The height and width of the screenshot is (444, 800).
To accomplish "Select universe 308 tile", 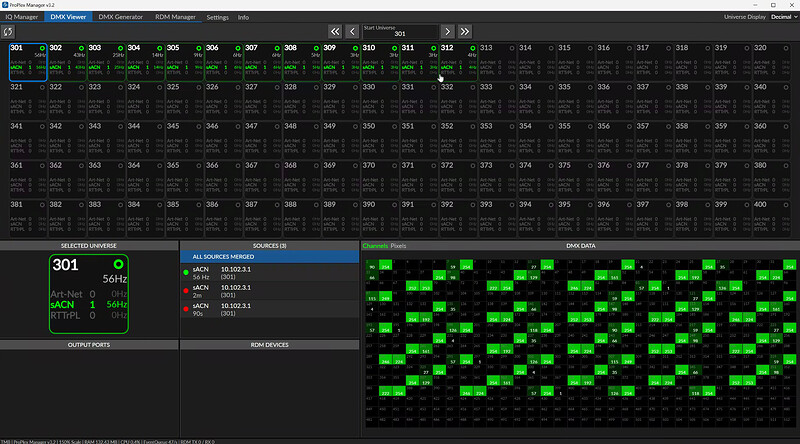I will point(302,62).
